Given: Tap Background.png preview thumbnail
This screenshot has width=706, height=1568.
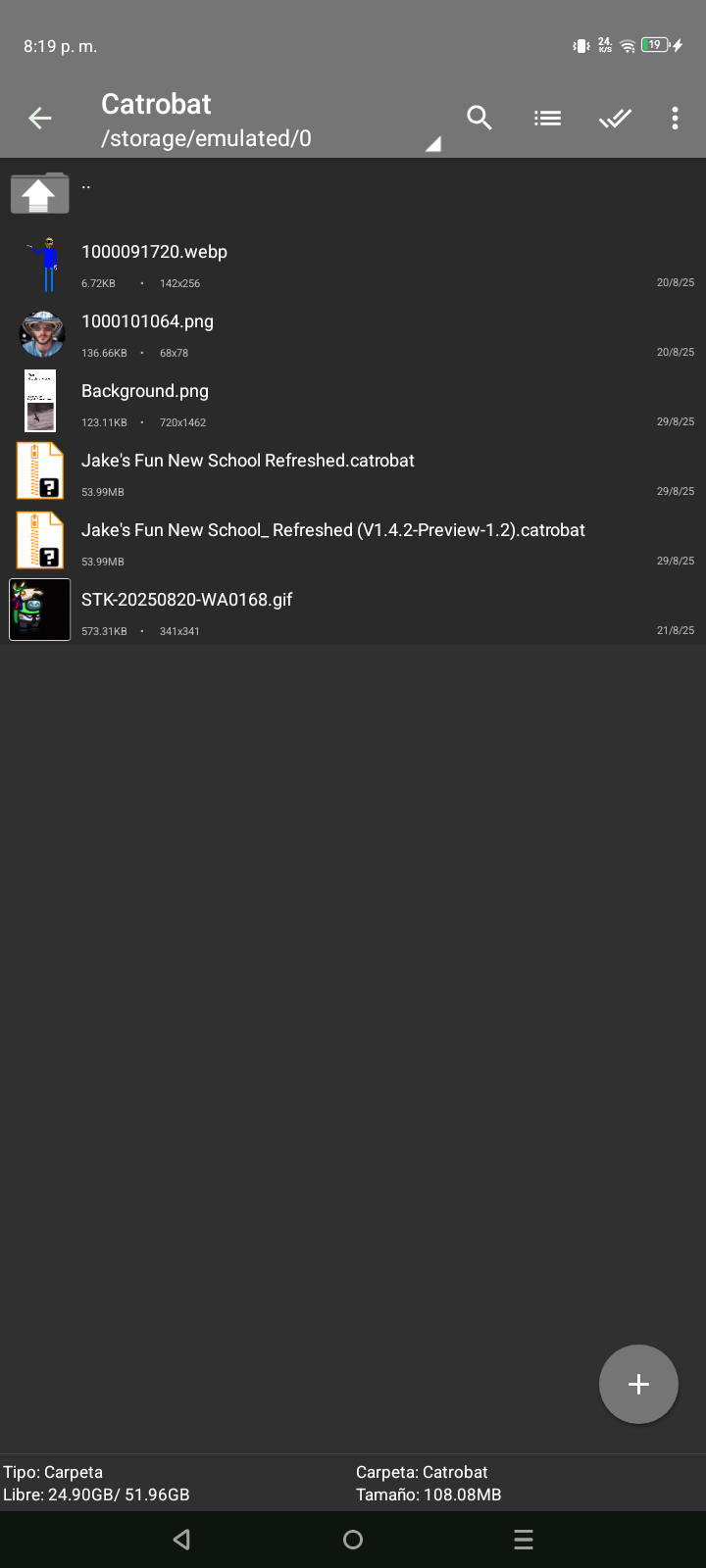Looking at the screenshot, I should 40,401.
